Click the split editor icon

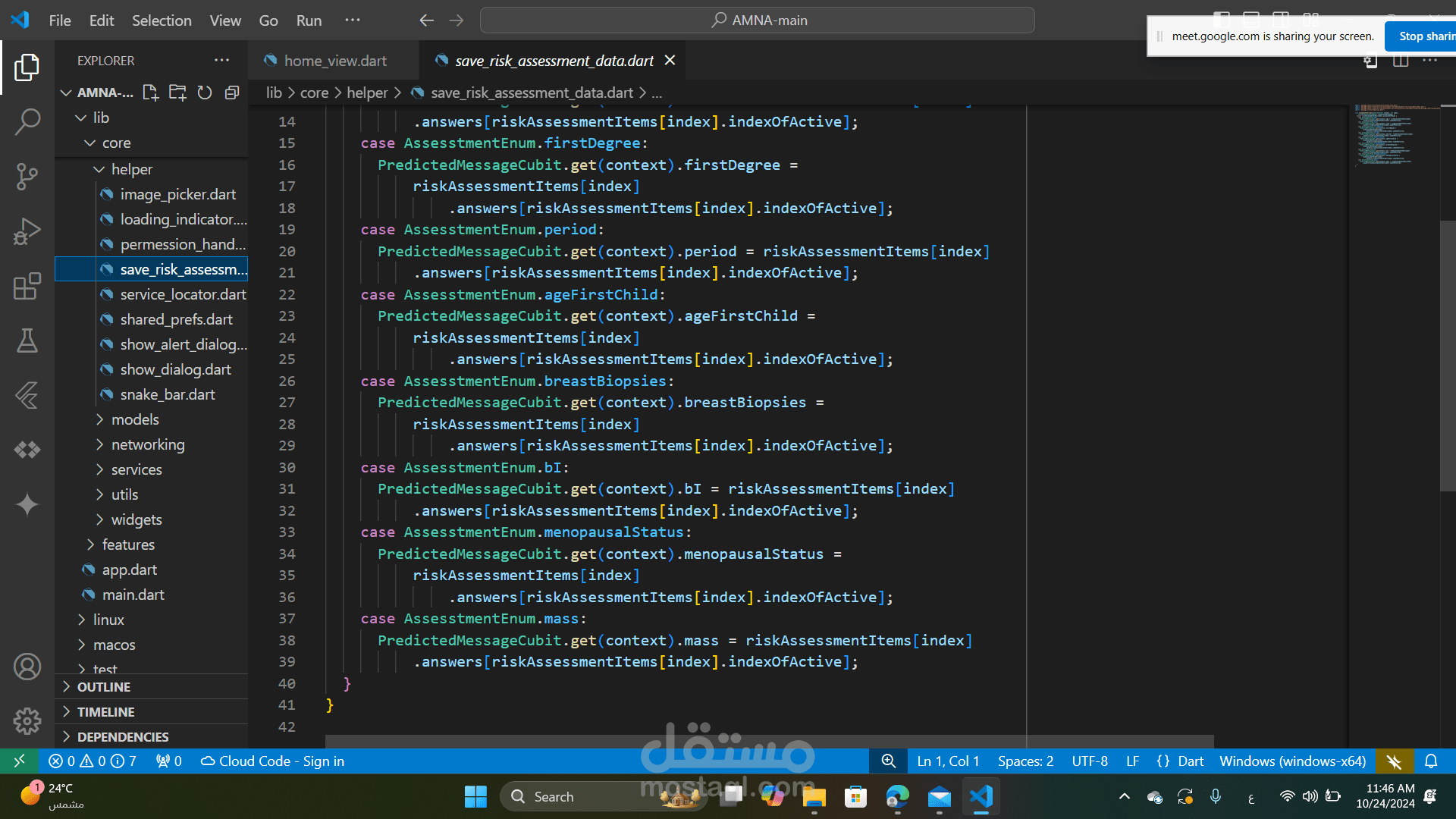pos(1401,60)
